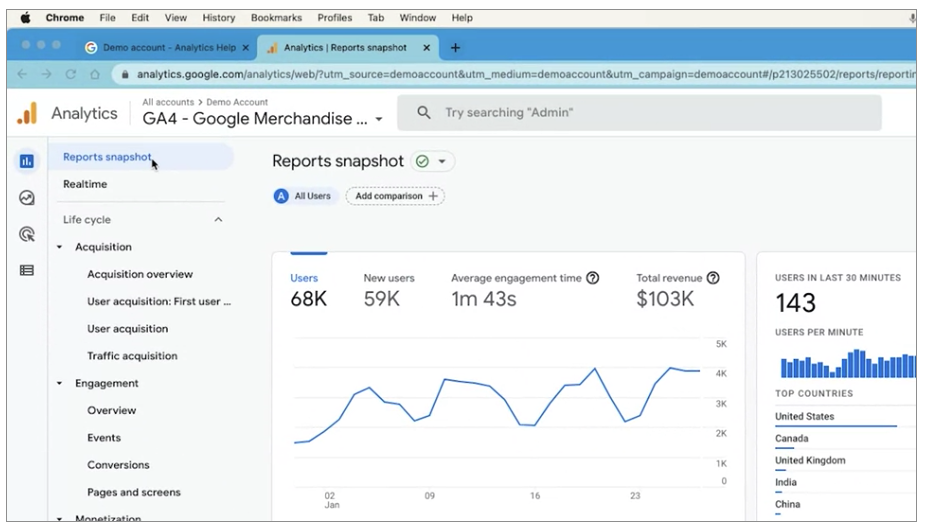Open the Reports bar-chart icon in left rail

[x=27, y=161]
